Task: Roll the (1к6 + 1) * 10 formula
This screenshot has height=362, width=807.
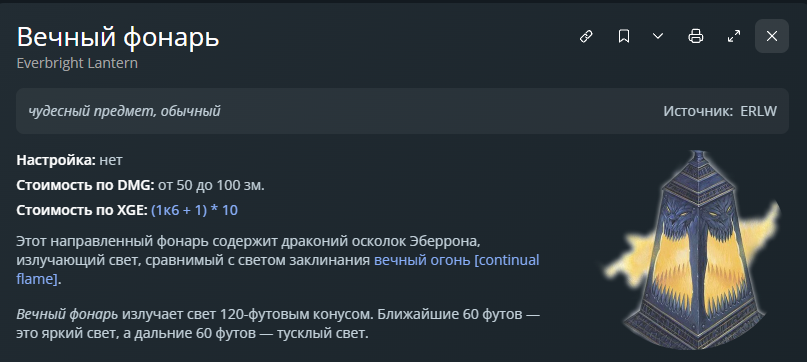Action: coord(195,210)
